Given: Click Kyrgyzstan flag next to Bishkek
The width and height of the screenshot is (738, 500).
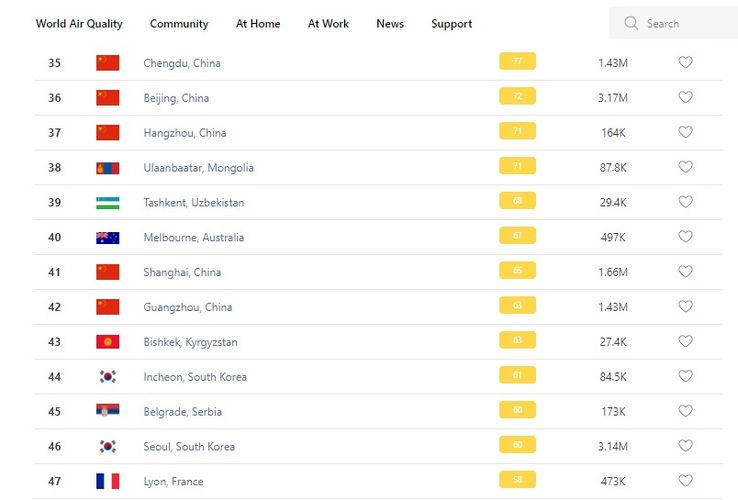Looking at the screenshot, I should click(107, 342).
